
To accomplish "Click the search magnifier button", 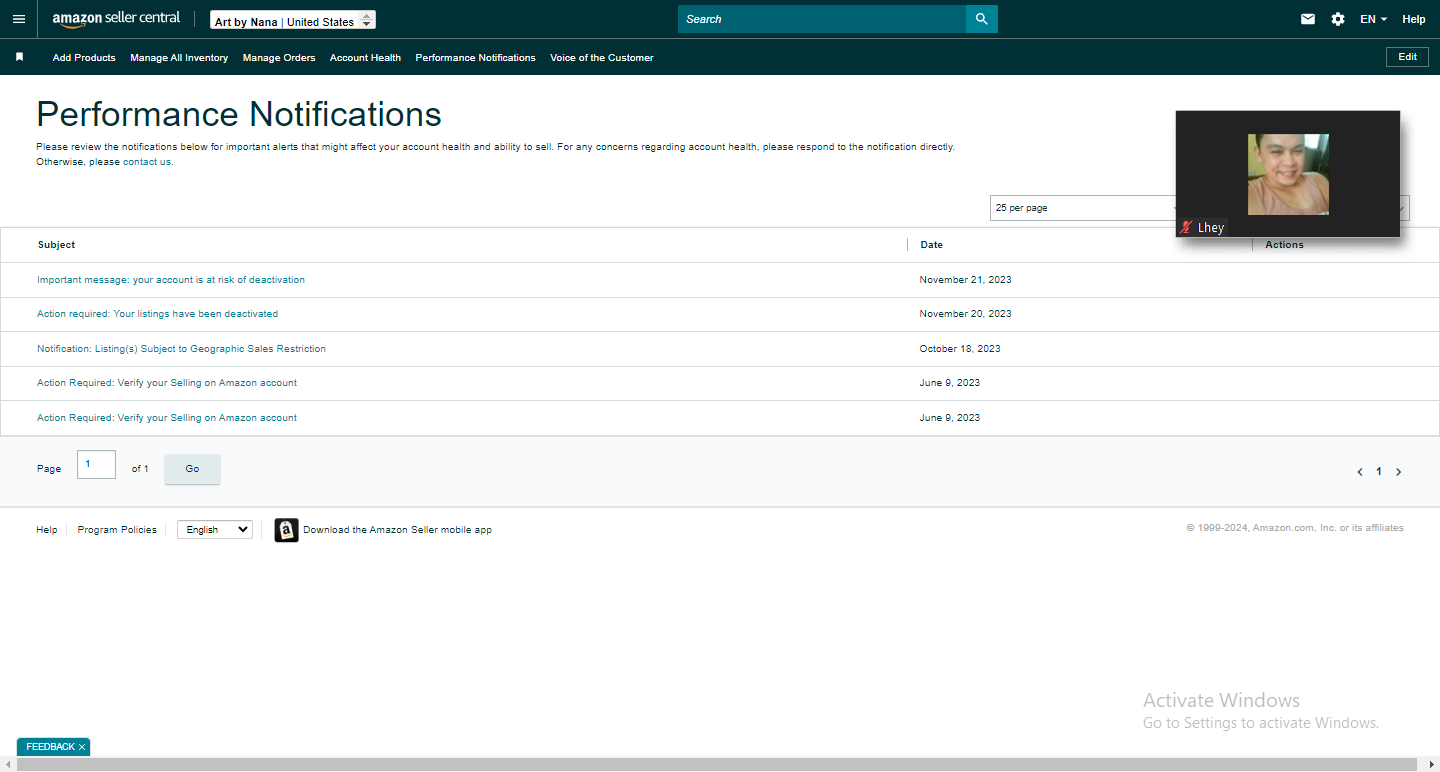I will [x=982, y=19].
